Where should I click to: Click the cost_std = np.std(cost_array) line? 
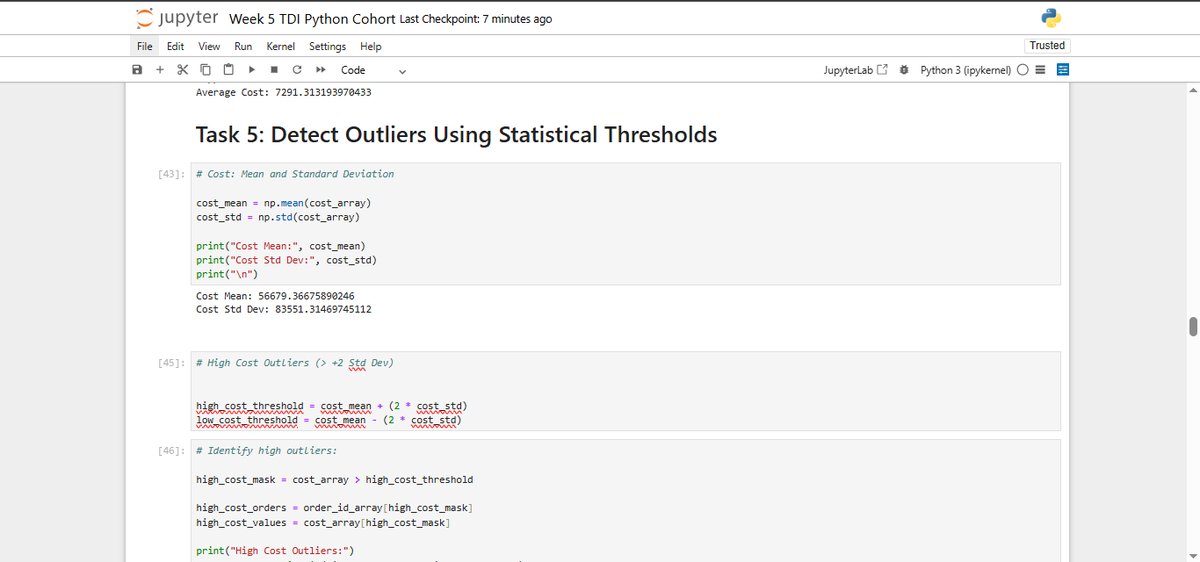[x=278, y=216]
